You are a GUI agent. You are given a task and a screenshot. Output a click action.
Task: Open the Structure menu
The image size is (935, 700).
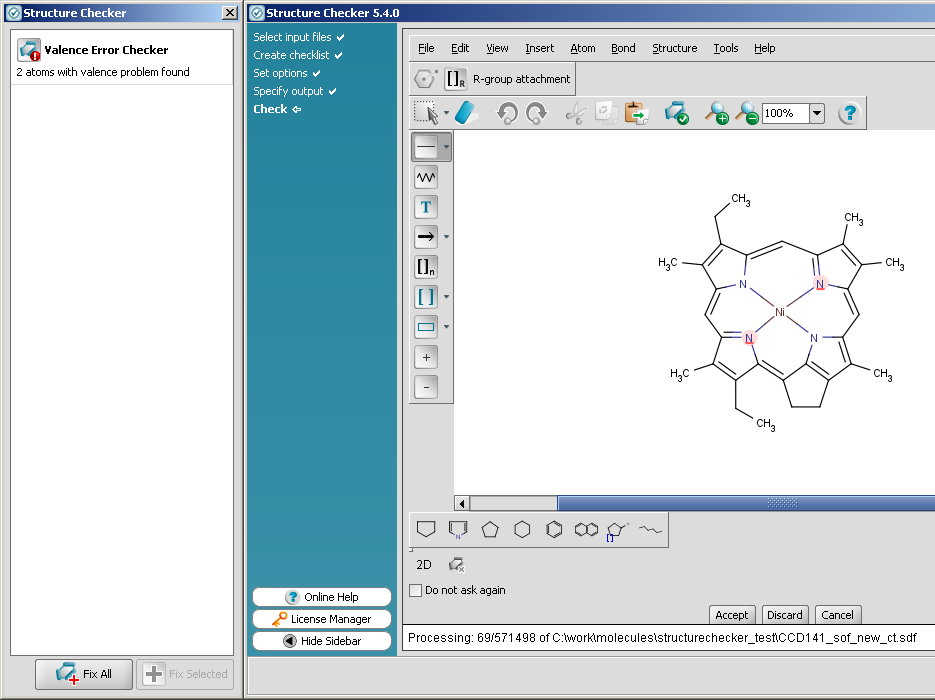click(674, 48)
